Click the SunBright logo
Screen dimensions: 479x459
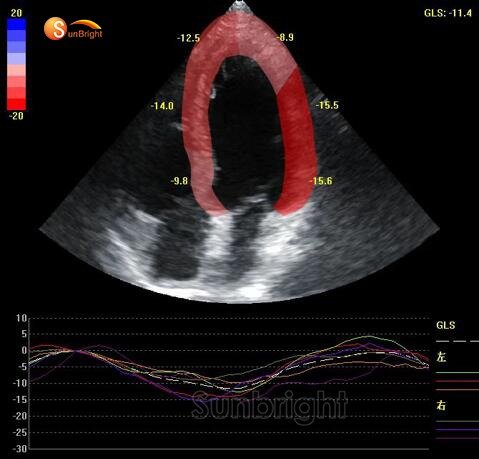(73, 29)
